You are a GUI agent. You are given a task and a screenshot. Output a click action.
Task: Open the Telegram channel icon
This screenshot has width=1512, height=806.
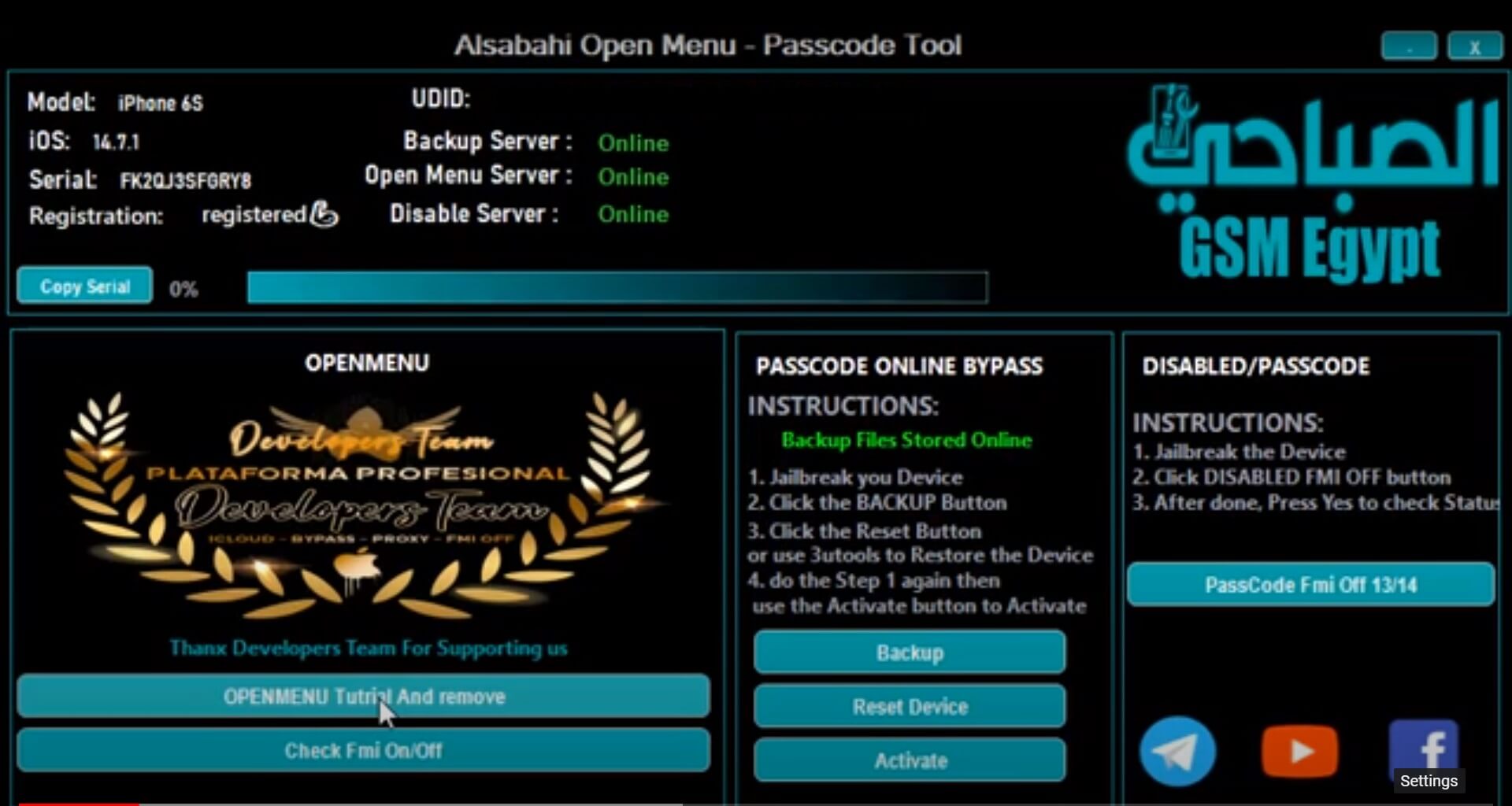pos(1177,751)
